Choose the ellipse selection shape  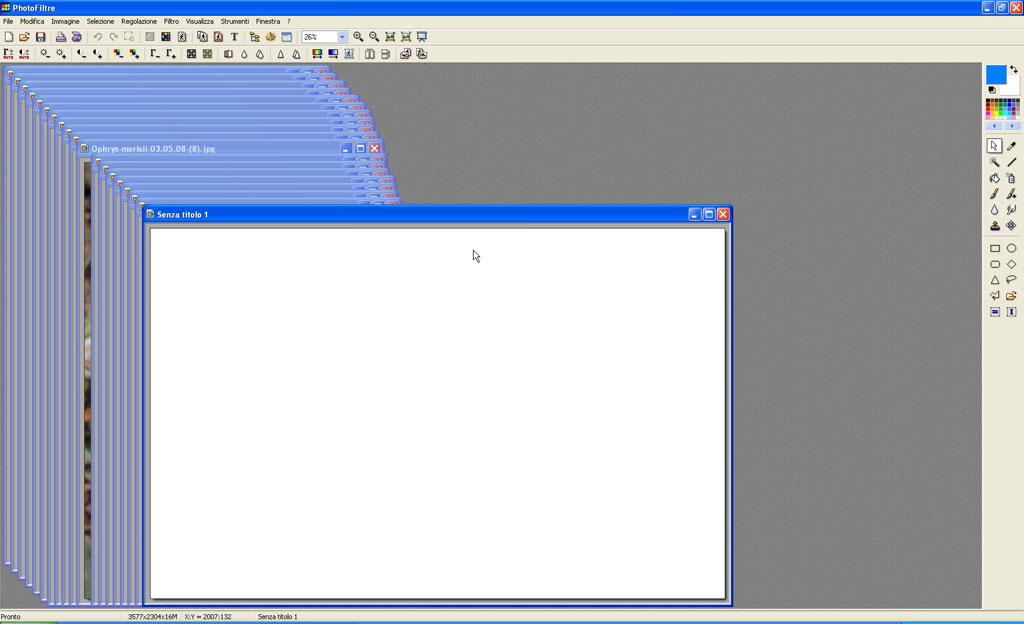coord(1012,248)
